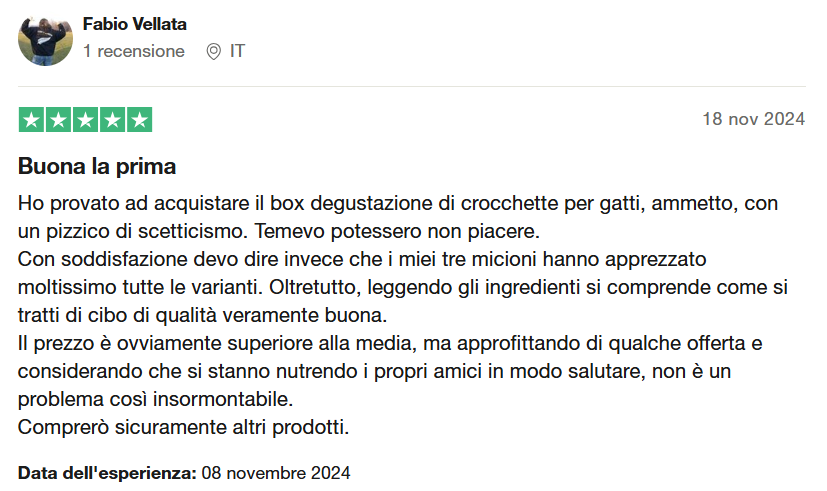
Task: Click the first green rating star
Action: point(31,120)
